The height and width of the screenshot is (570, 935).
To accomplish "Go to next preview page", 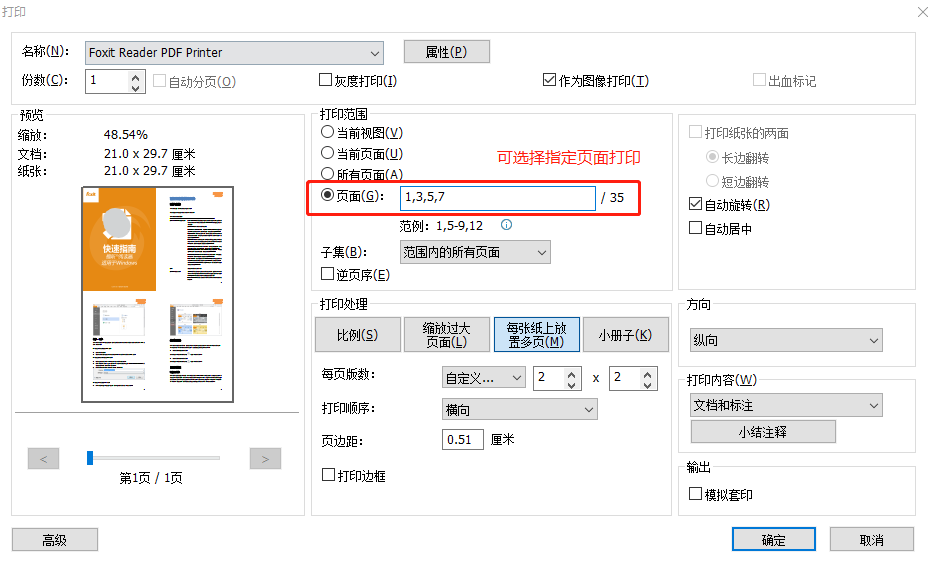I will coord(265,459).
